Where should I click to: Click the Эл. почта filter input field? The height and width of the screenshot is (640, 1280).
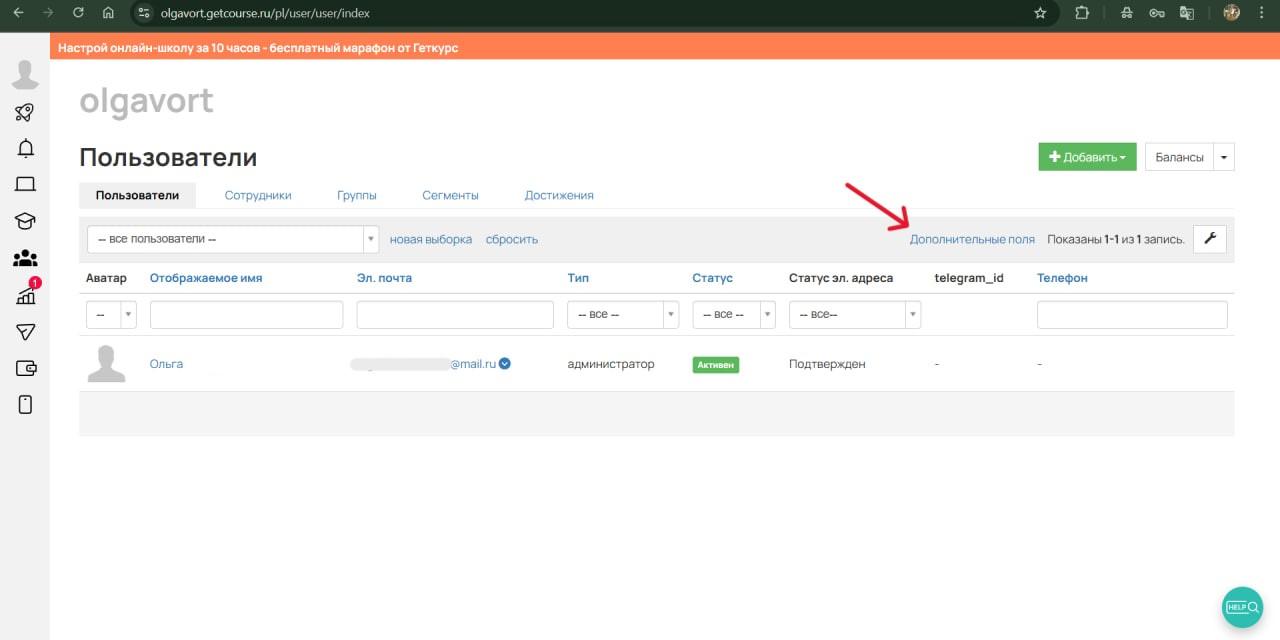pos(455,315)
